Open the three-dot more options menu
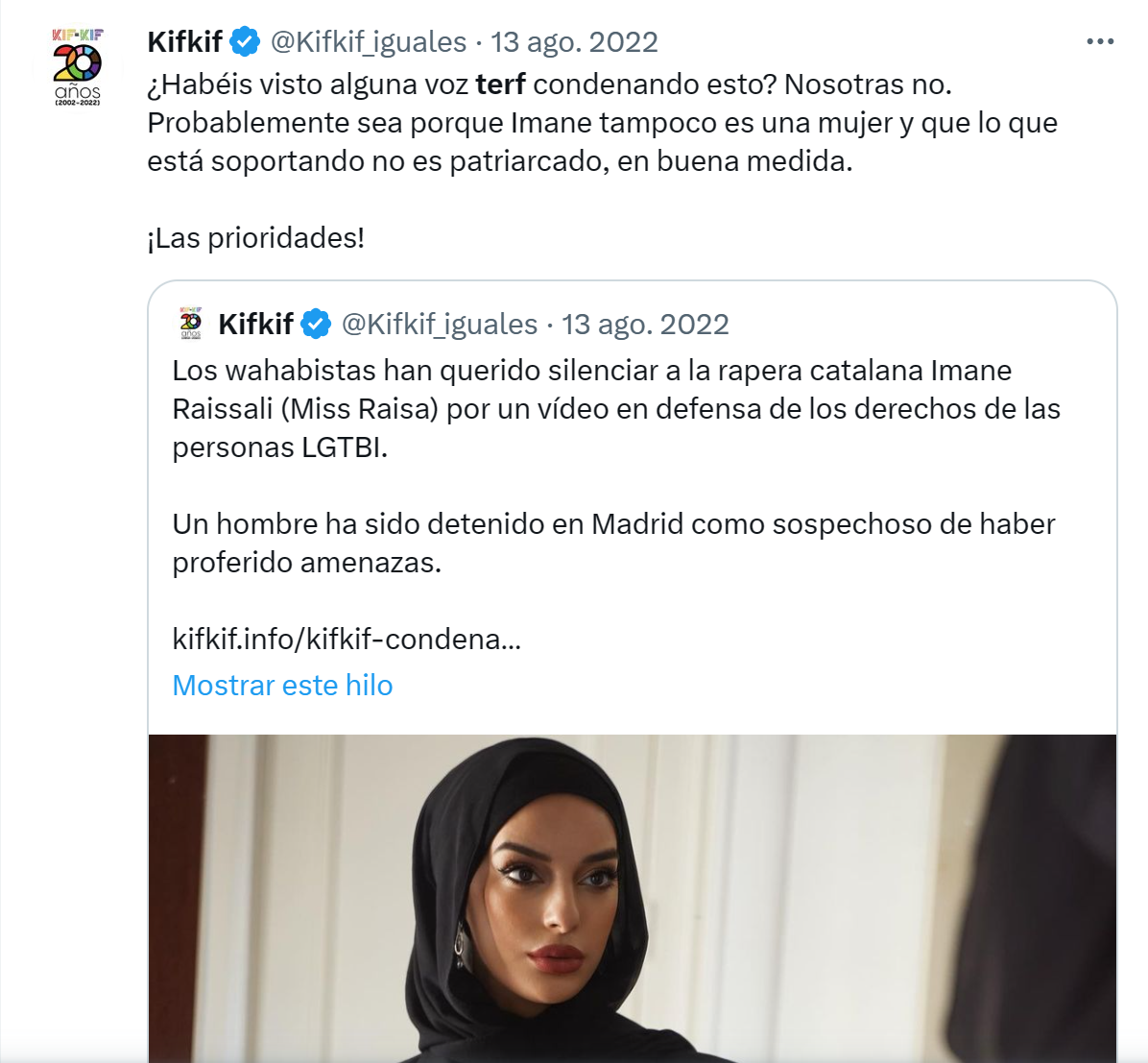The image size is (1148, 1063). [1100, 41]
